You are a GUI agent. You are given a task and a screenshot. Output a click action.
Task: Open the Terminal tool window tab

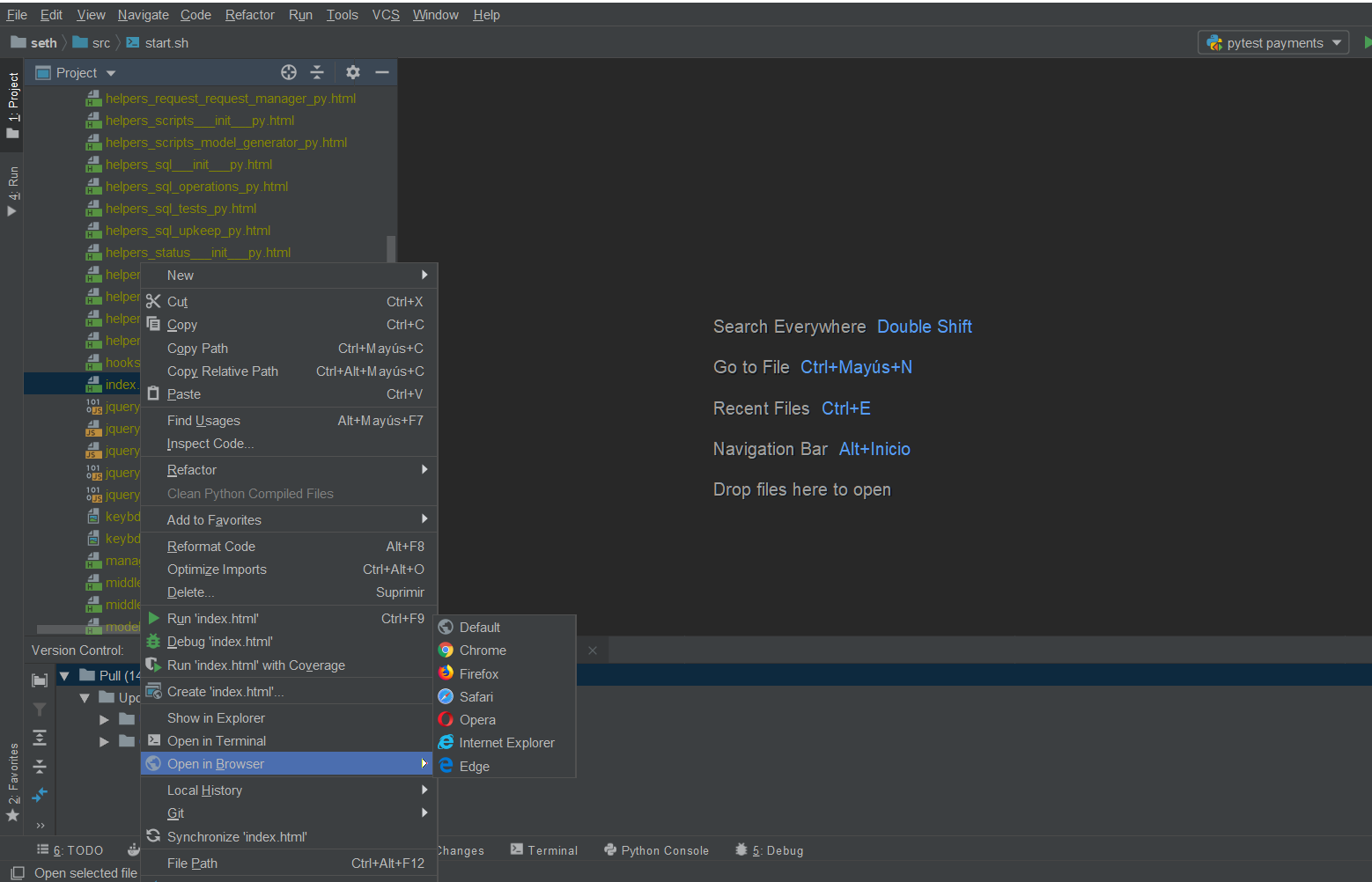coord(544,850)
